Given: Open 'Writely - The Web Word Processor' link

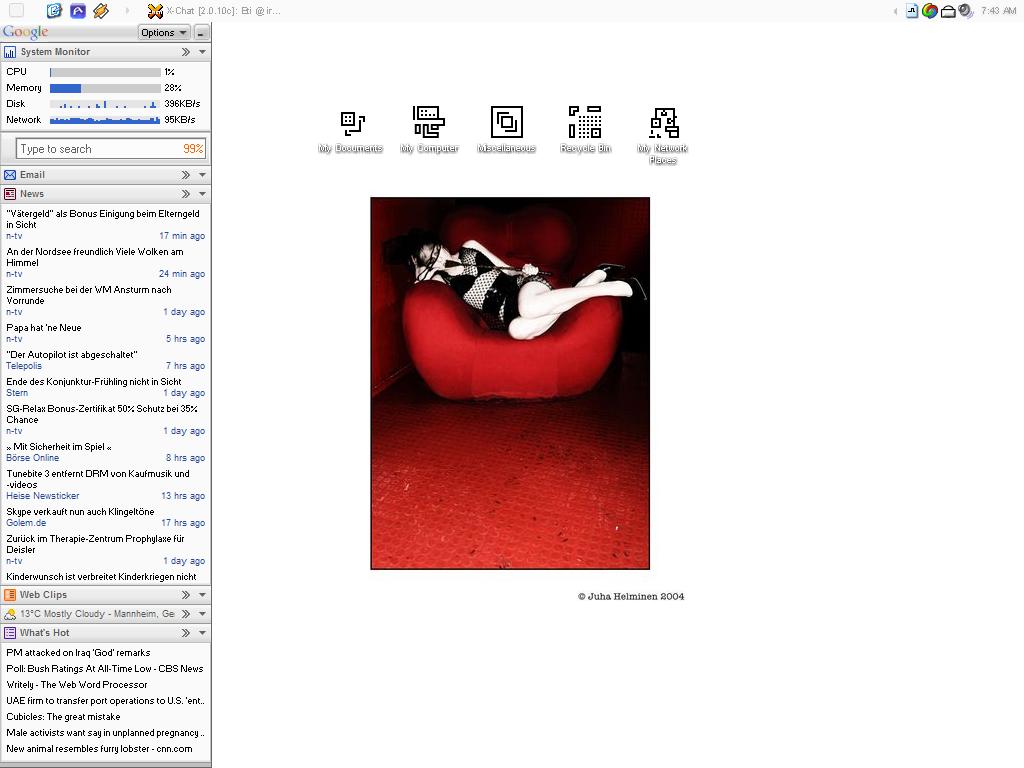Looking at the screenshot, I should (x=77, y=685).
